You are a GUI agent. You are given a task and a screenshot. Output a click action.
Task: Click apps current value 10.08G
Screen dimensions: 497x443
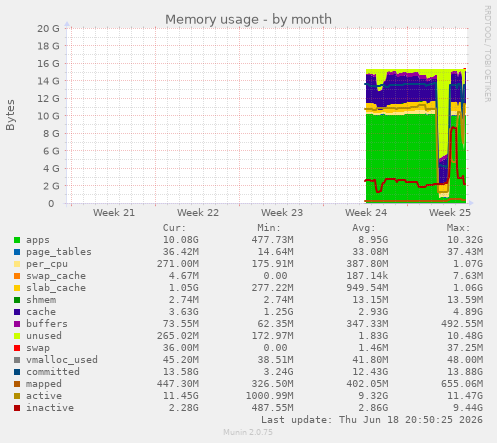[181, 240]
